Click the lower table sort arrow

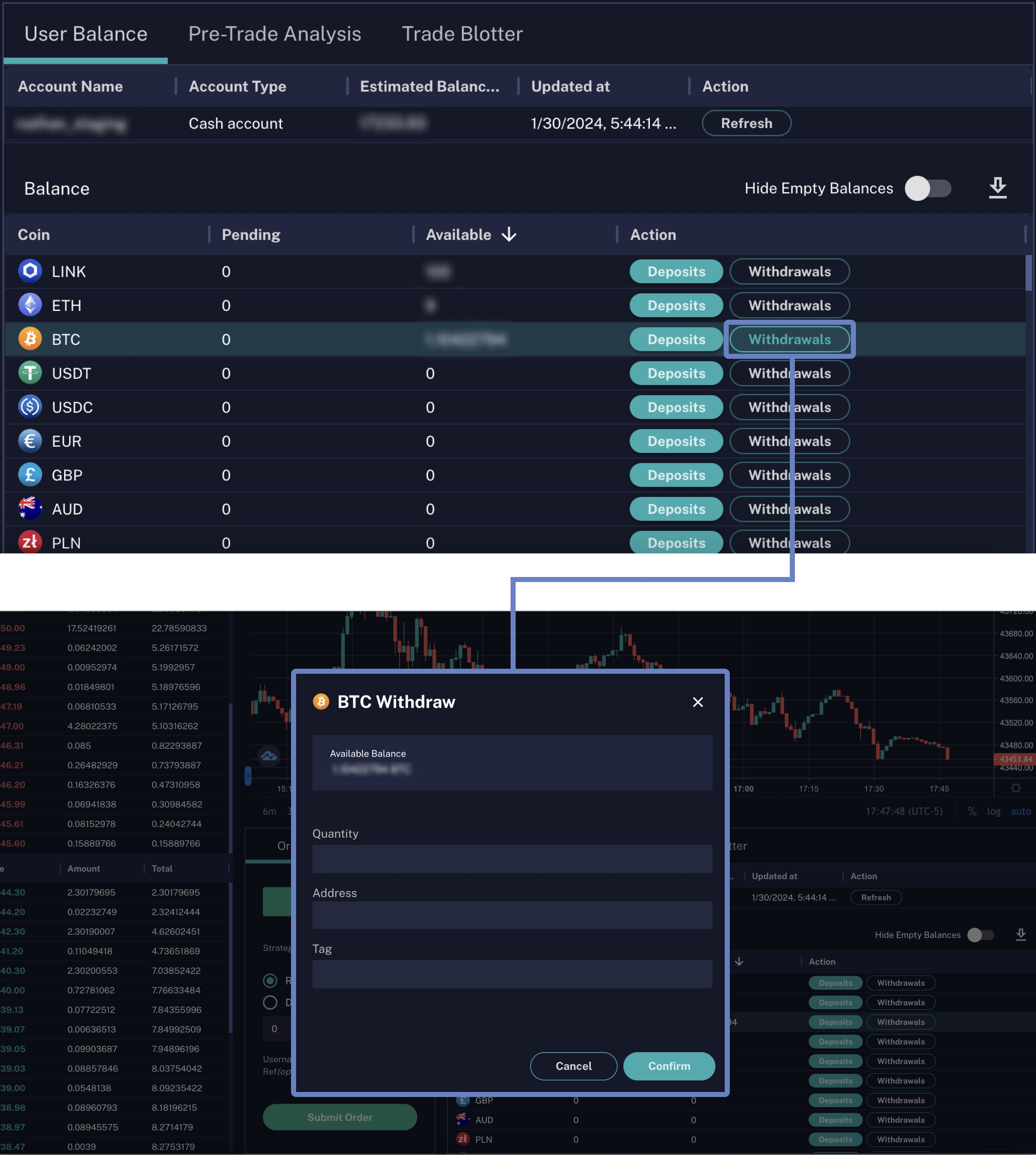739,962
